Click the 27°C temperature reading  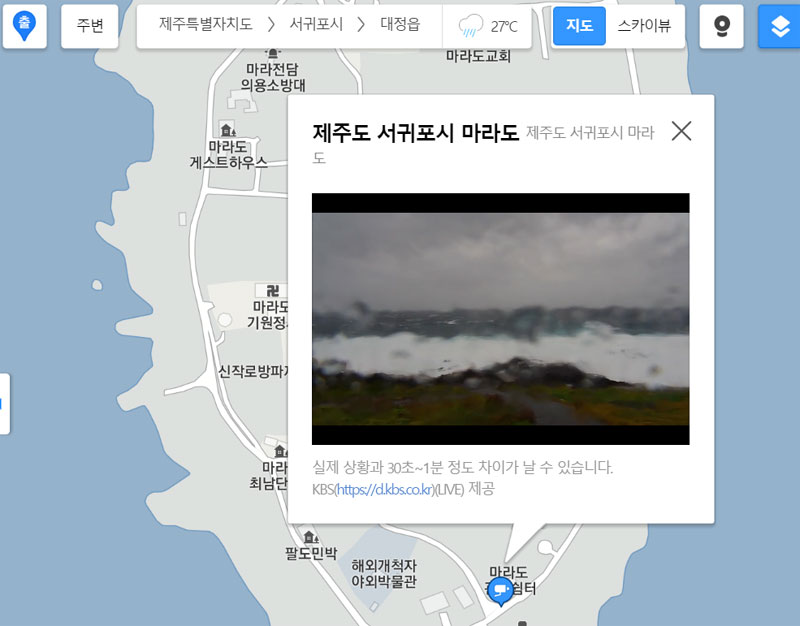click(504, 27)
